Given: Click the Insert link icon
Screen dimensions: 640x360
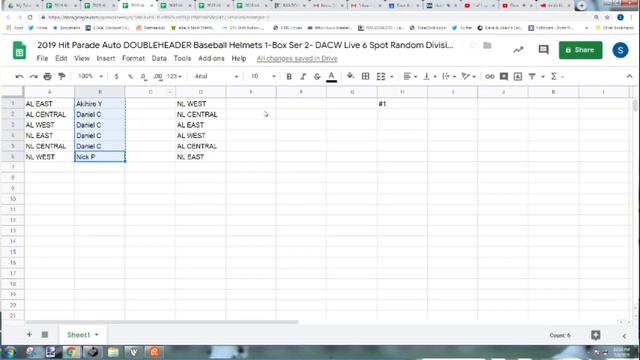Looking at the screenshot, I should point(490,76).
